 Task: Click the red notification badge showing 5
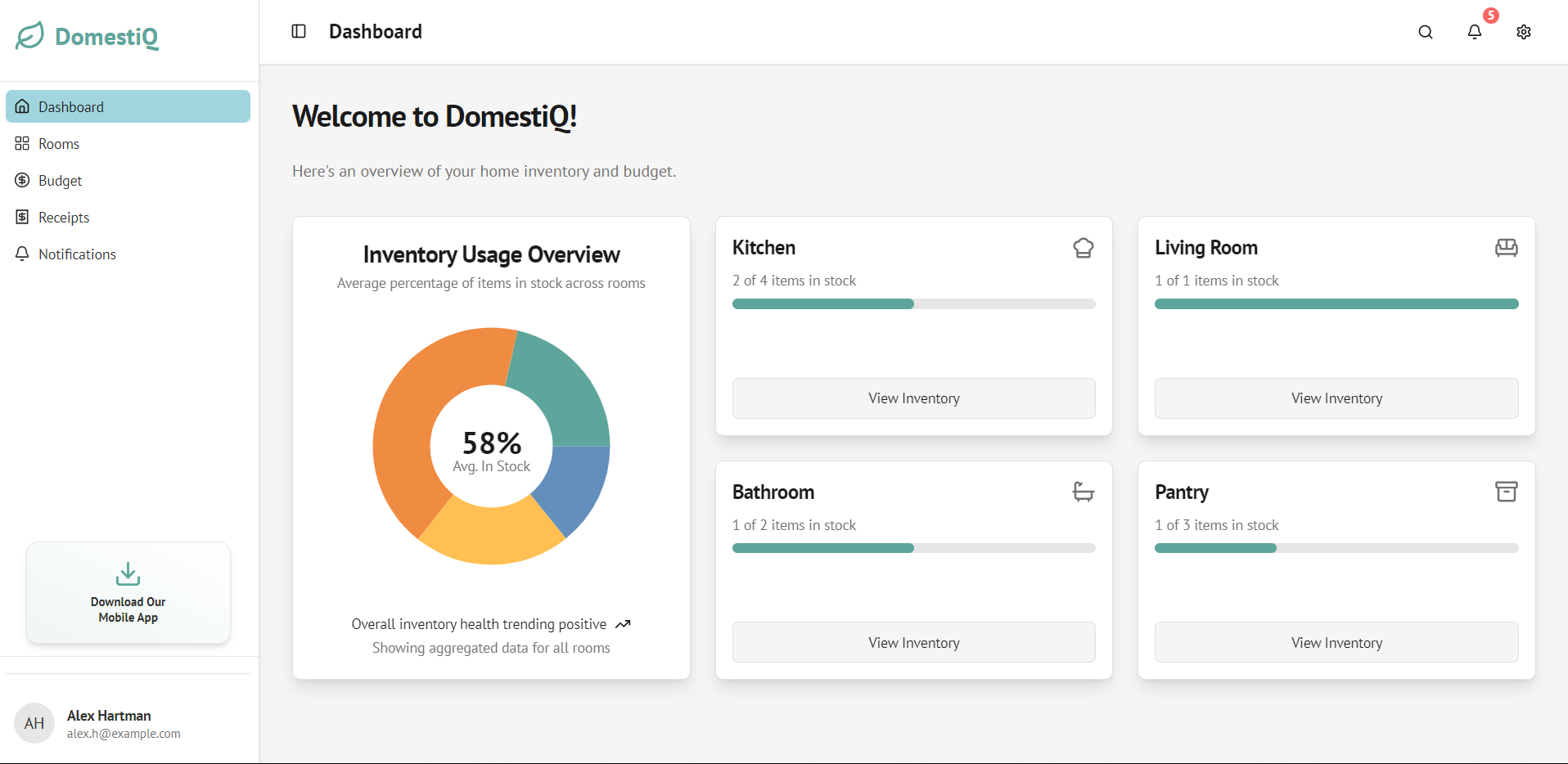click(x=1491, y=16)
